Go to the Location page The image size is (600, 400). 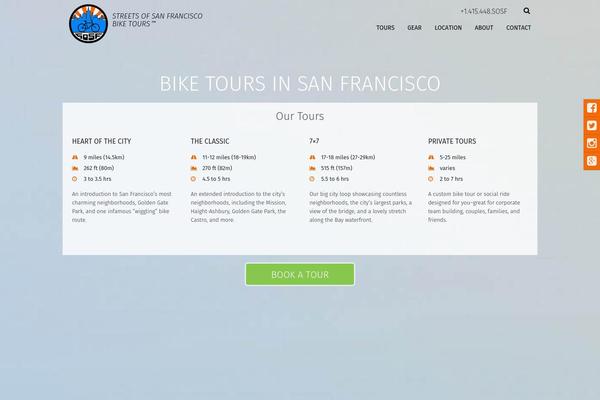click(448, 28)
